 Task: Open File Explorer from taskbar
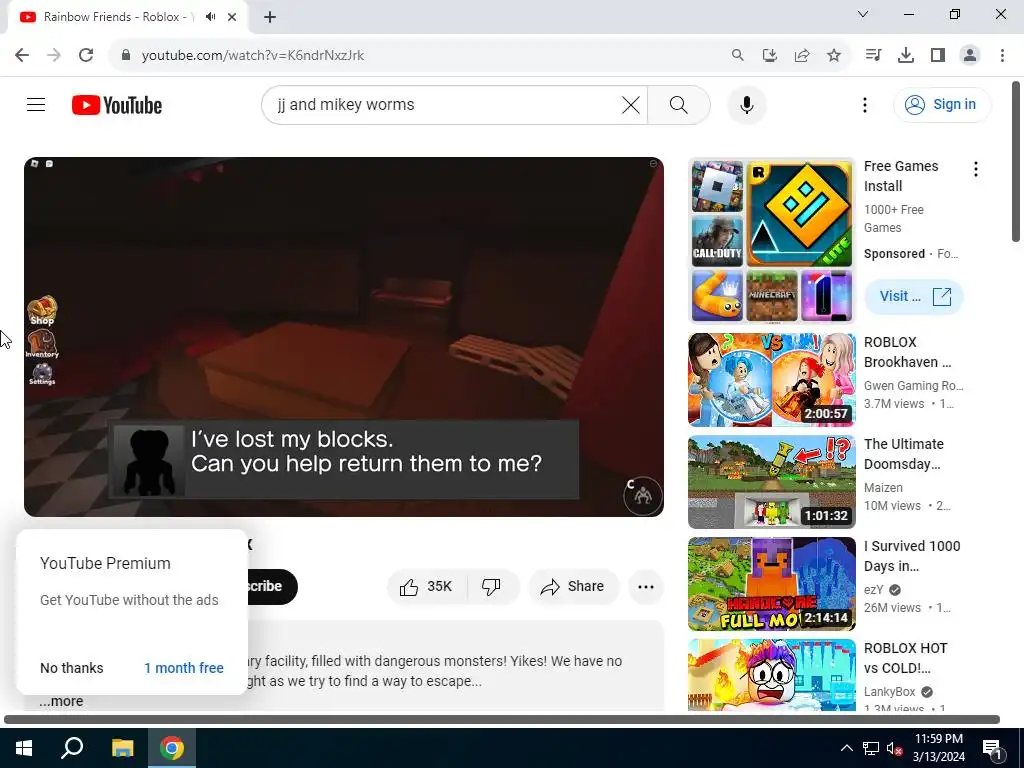[x=122, y=748]
